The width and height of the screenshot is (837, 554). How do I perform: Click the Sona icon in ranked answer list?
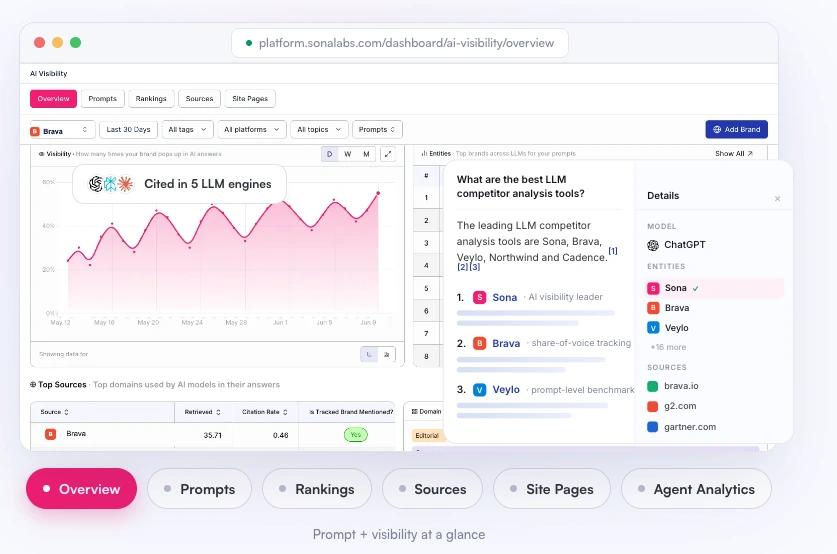coord(479,297)
